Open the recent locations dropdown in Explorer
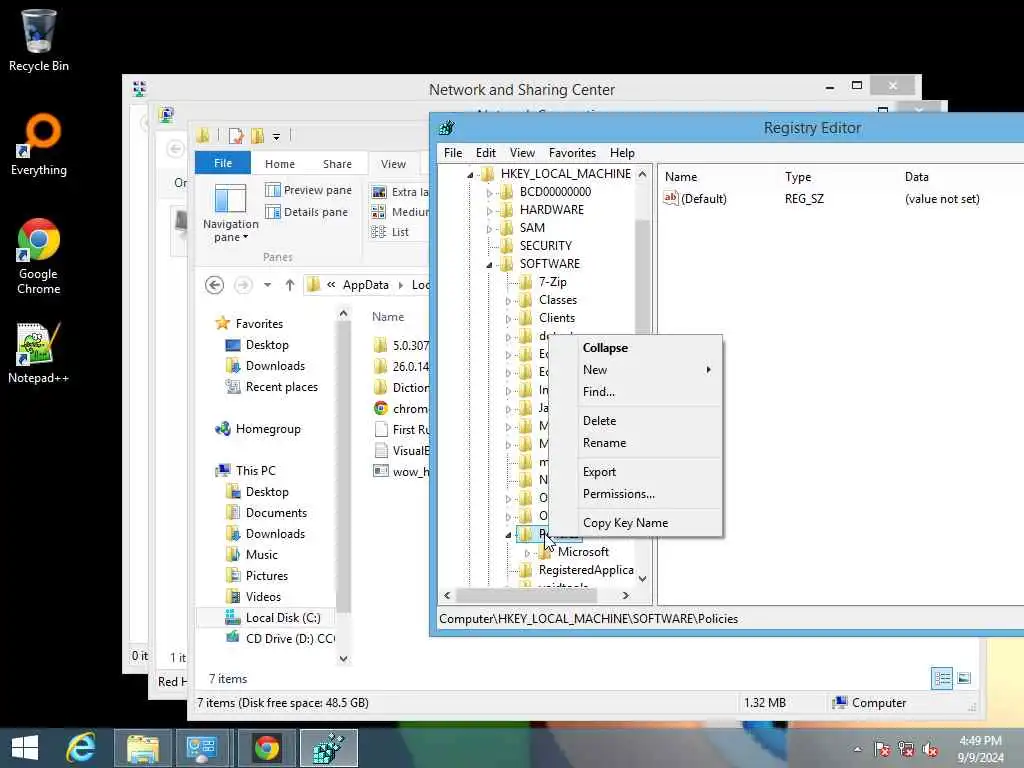The height and width of the screenshot is (768, 1024). tap(267, 285)
